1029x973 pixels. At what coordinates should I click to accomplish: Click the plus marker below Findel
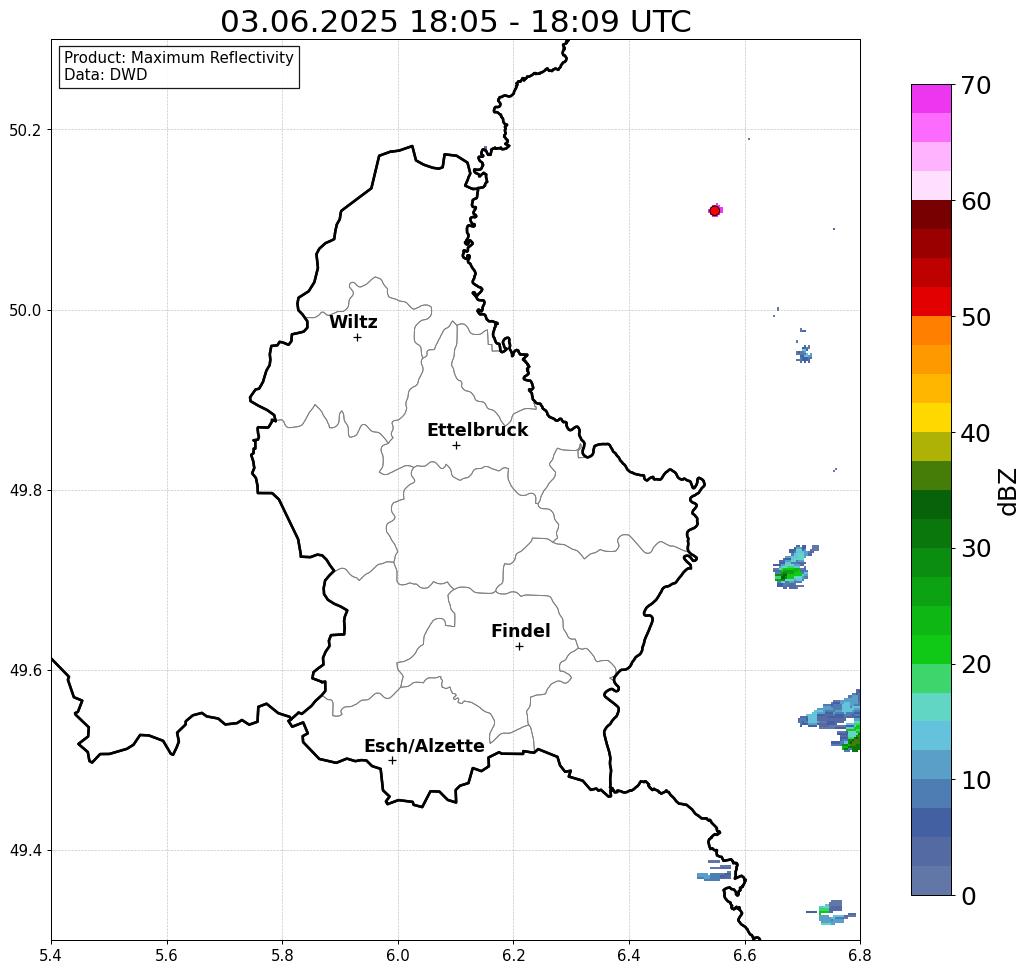pos(519,647)
